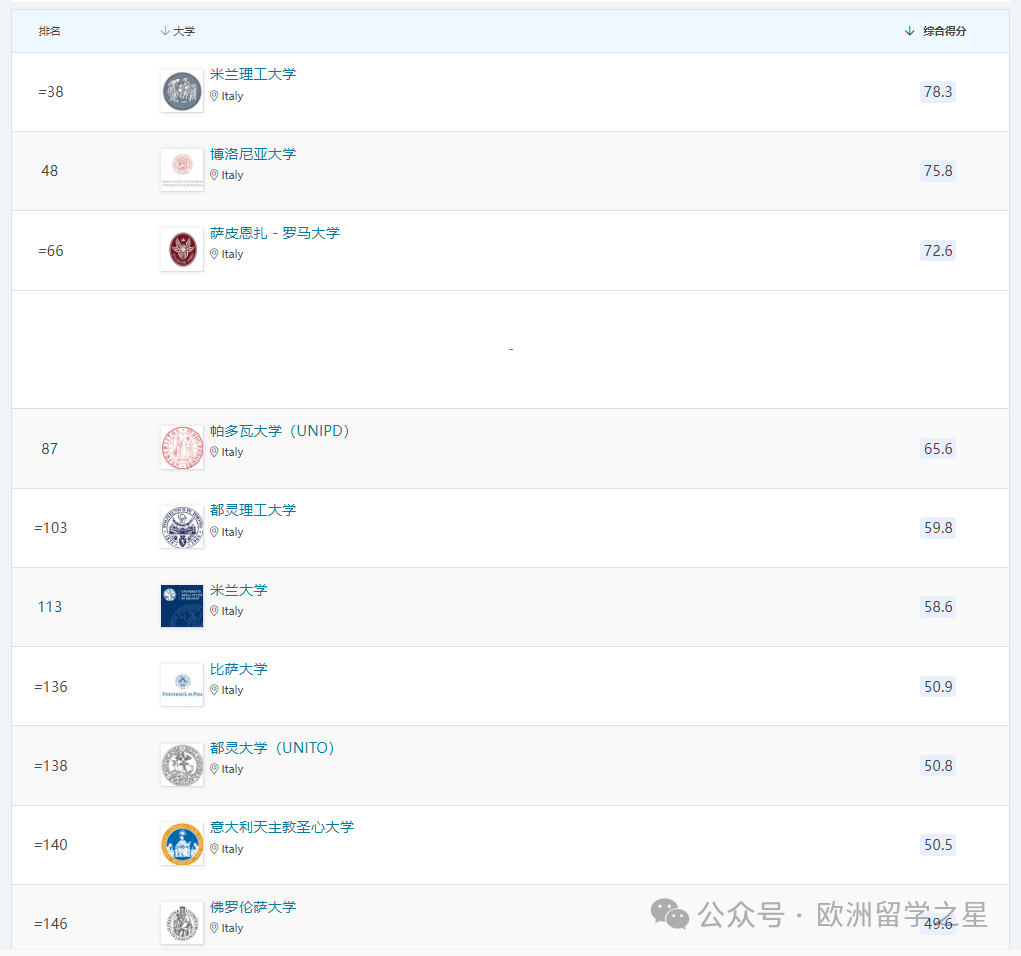Screen dimensions: 1021x956
Task: Click the 78.3 score badge
Action: coord(938,92)
